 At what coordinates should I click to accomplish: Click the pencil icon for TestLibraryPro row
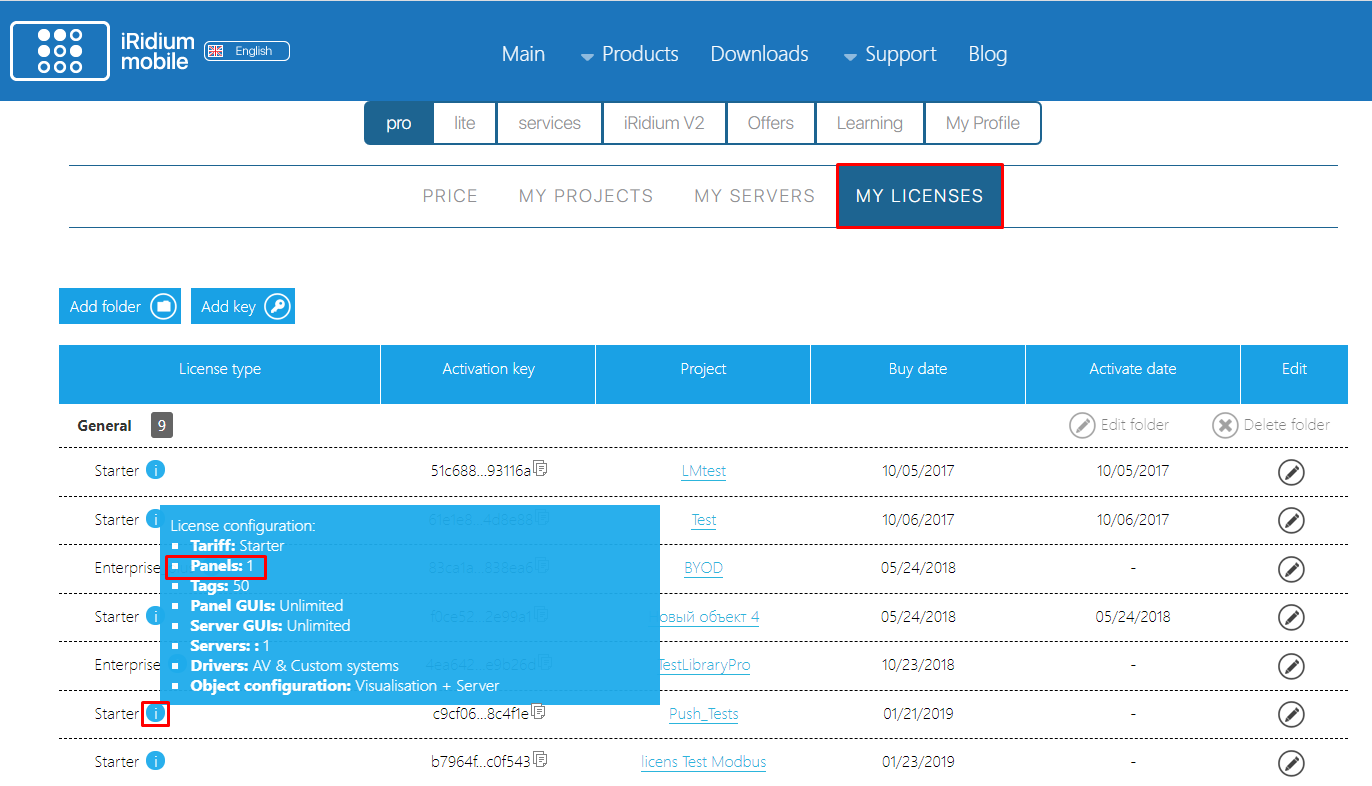(x=1291, y=665)
